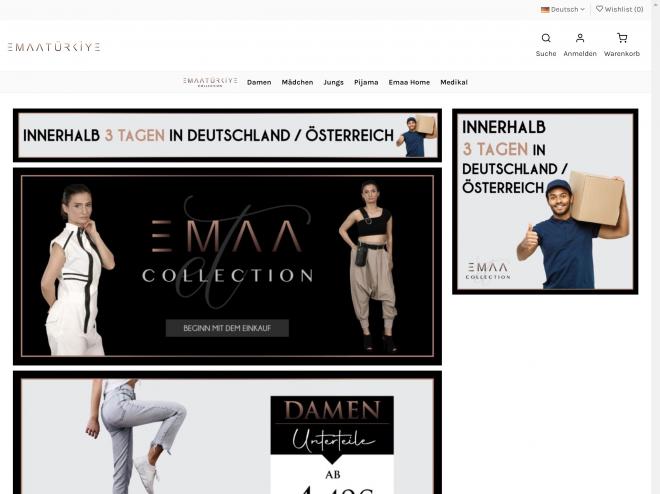Open the Emaa Home menu

click(x=409, y=82)
